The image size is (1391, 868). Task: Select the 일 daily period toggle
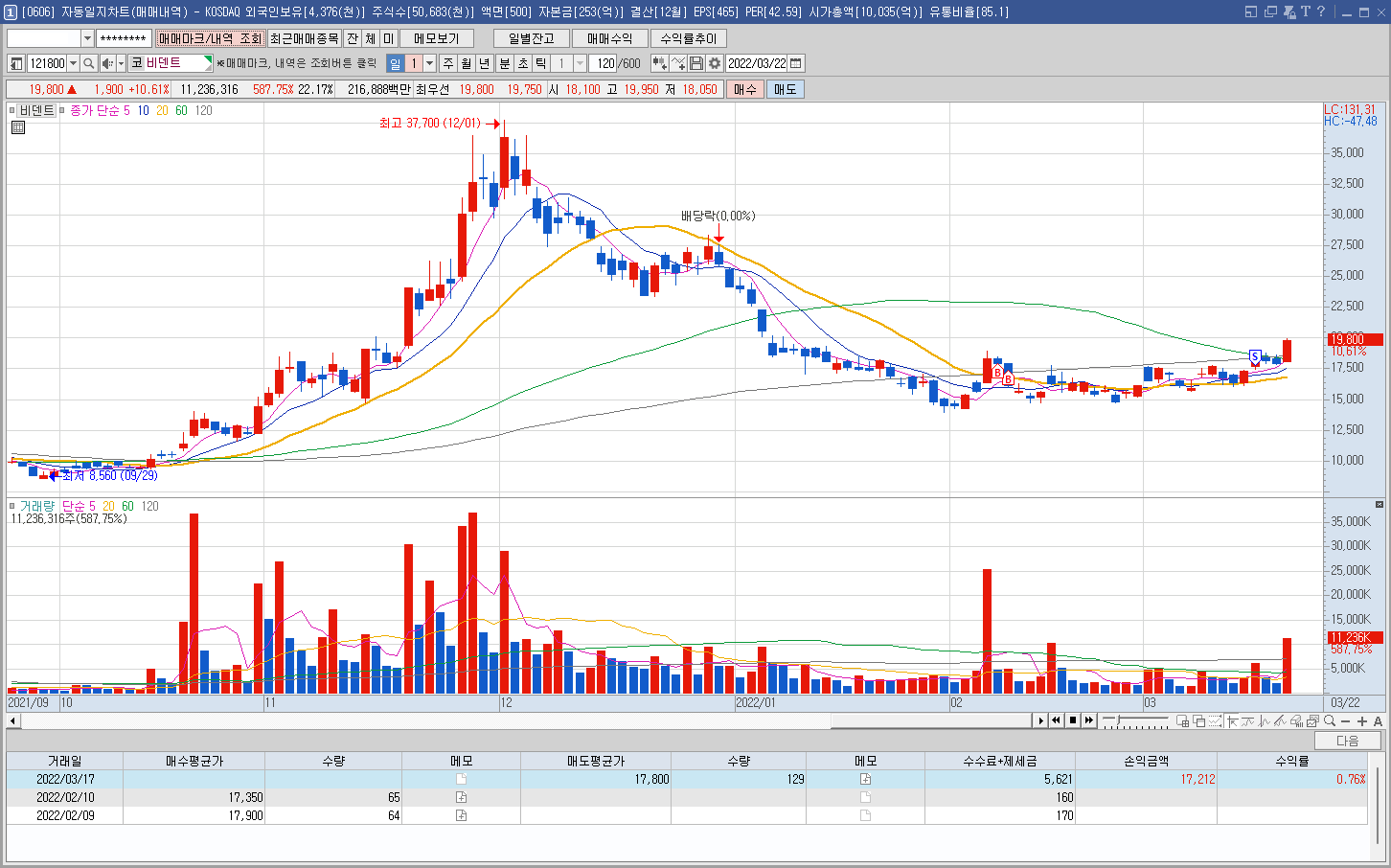pos(396,63)
